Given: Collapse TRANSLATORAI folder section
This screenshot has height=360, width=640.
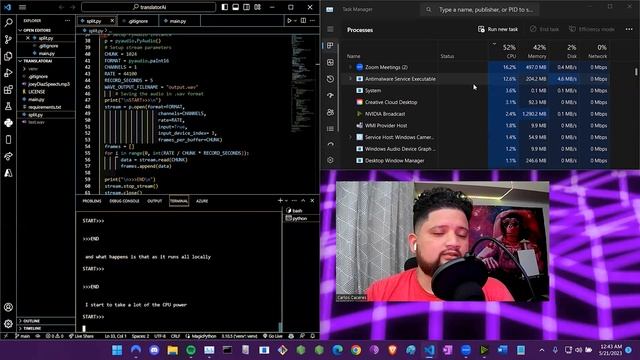Looking at the screenshot, I should point(46,61).
